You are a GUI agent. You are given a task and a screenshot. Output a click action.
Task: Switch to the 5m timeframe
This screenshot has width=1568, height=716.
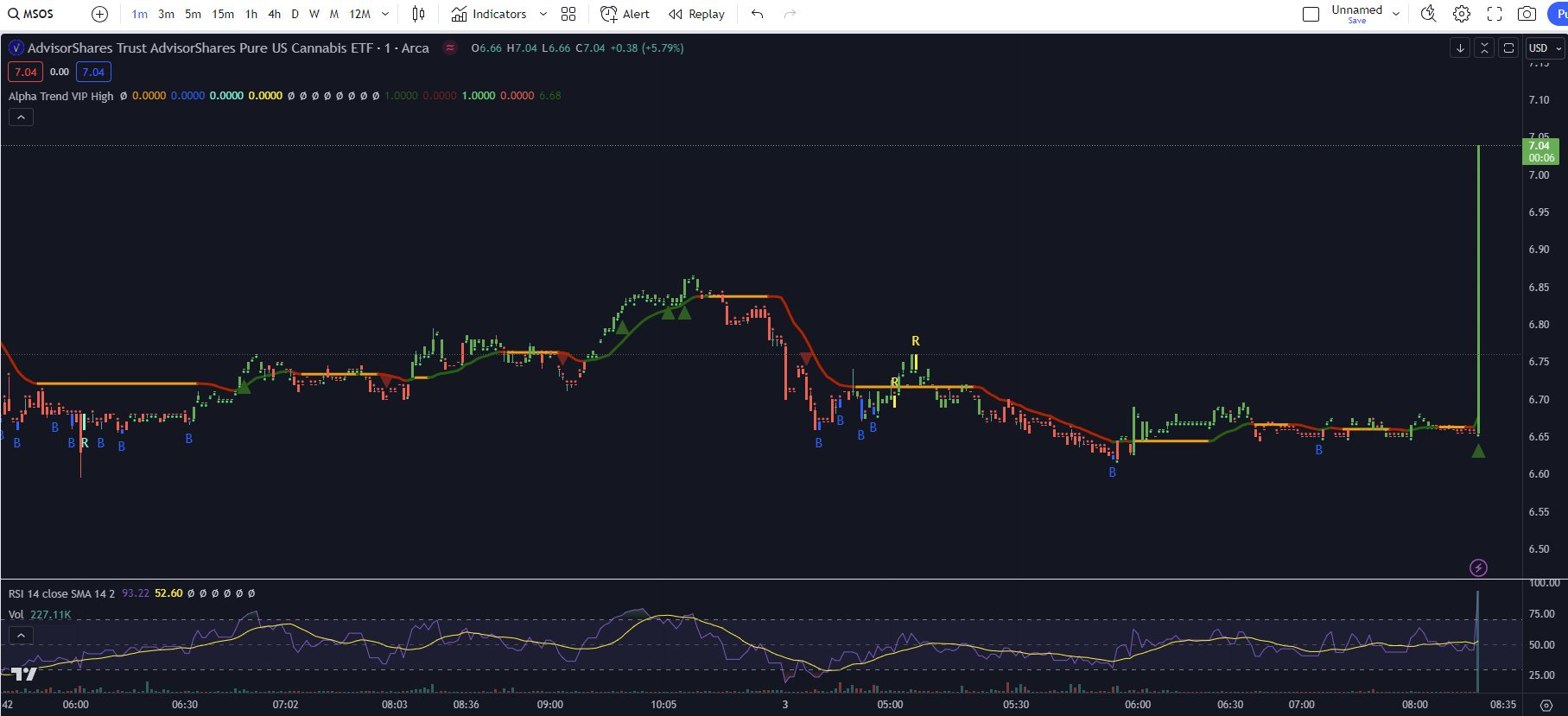tap(193, 14)
